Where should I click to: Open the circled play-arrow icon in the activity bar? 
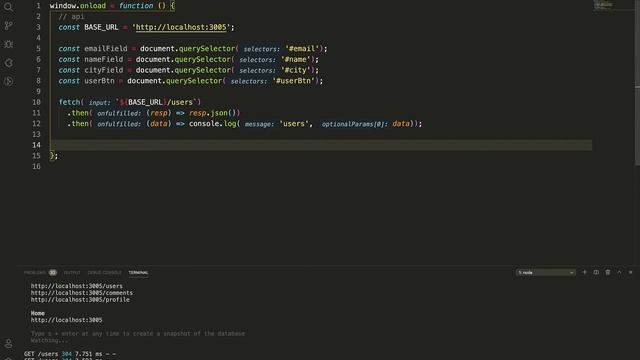click(8, 82)
